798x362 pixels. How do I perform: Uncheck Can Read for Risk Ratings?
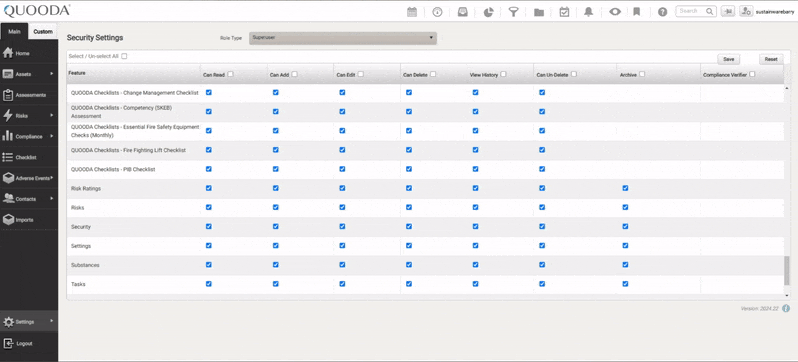point(209,188)
